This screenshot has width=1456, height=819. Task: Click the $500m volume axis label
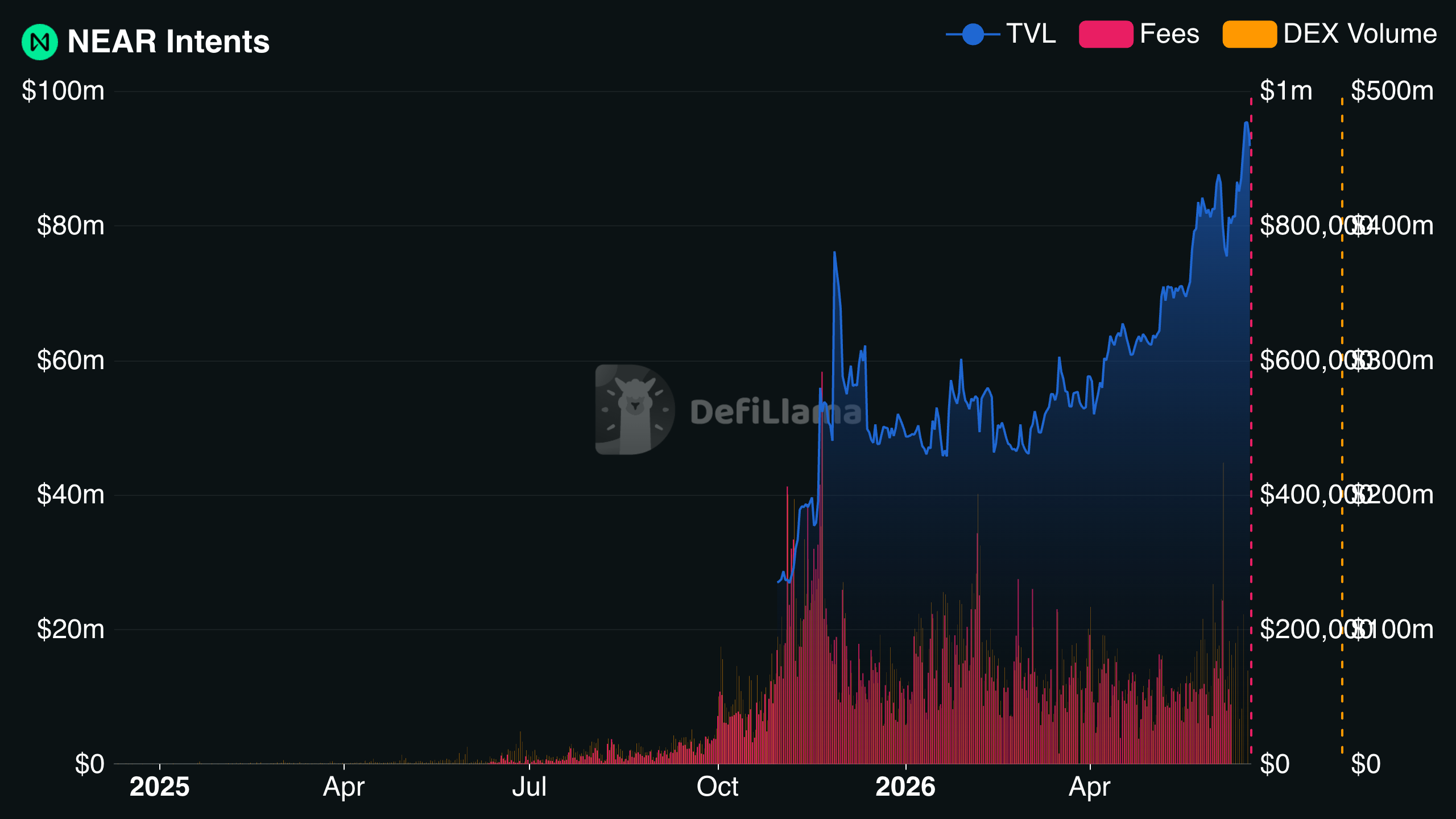pos(1392,91)
